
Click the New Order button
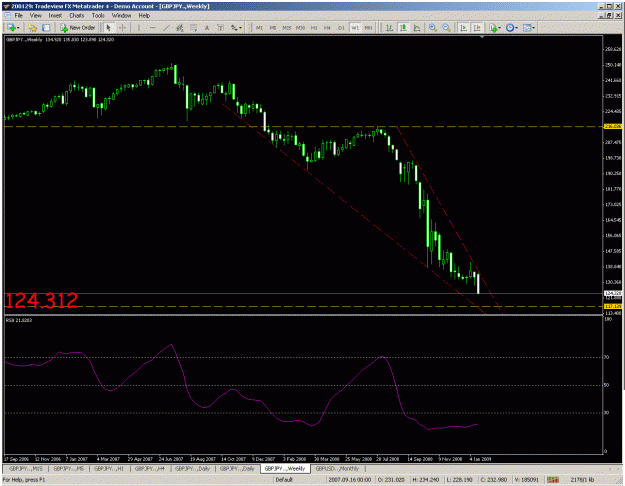pyautogui.click(x=78, y=28)
